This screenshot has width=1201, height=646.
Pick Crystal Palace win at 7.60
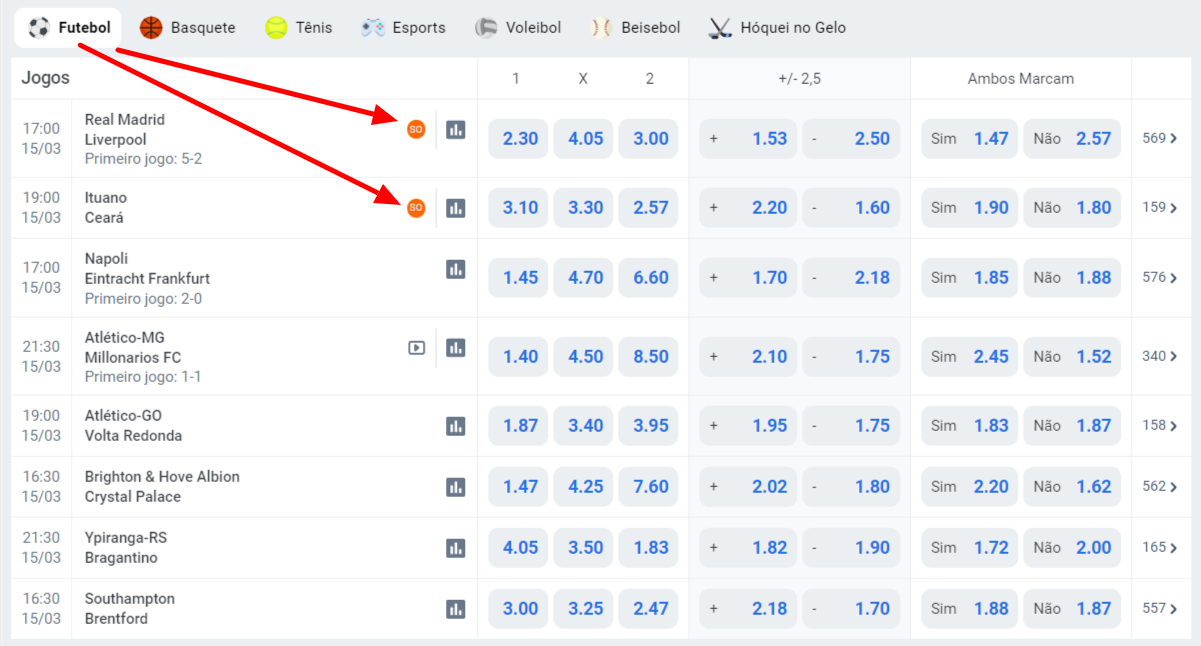[649, 487]
